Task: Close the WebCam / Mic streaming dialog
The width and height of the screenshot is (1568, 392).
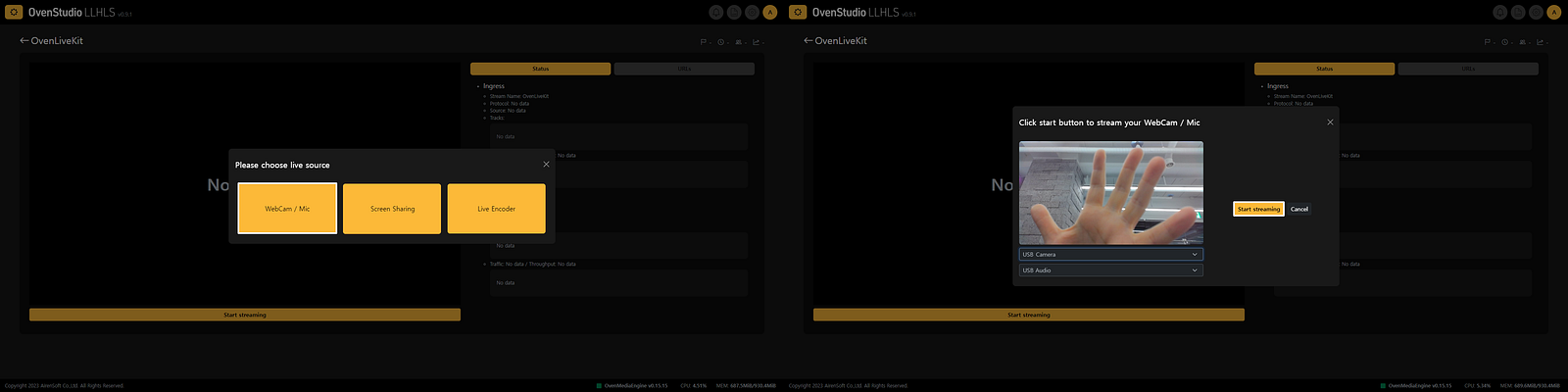Action: click(x=1330, y=122)
